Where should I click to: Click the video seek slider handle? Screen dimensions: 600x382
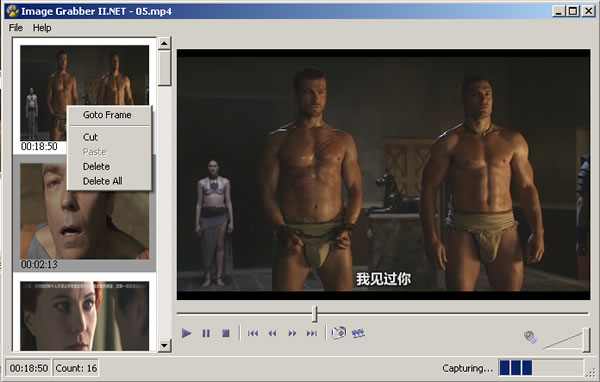click(x=315, y=313)
